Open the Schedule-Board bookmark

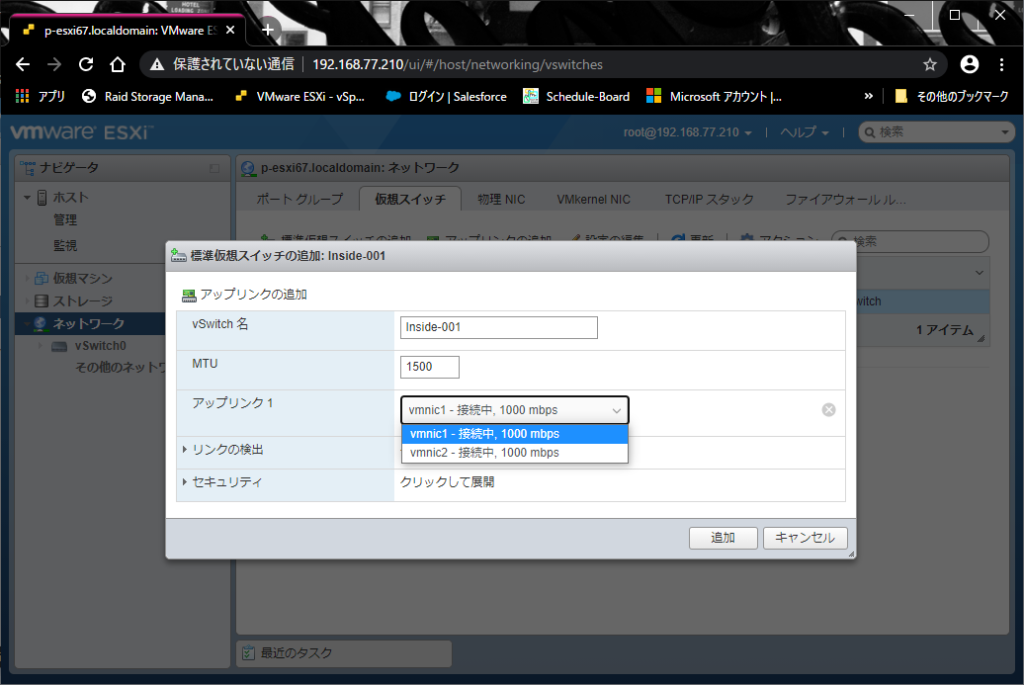[577, 97]
